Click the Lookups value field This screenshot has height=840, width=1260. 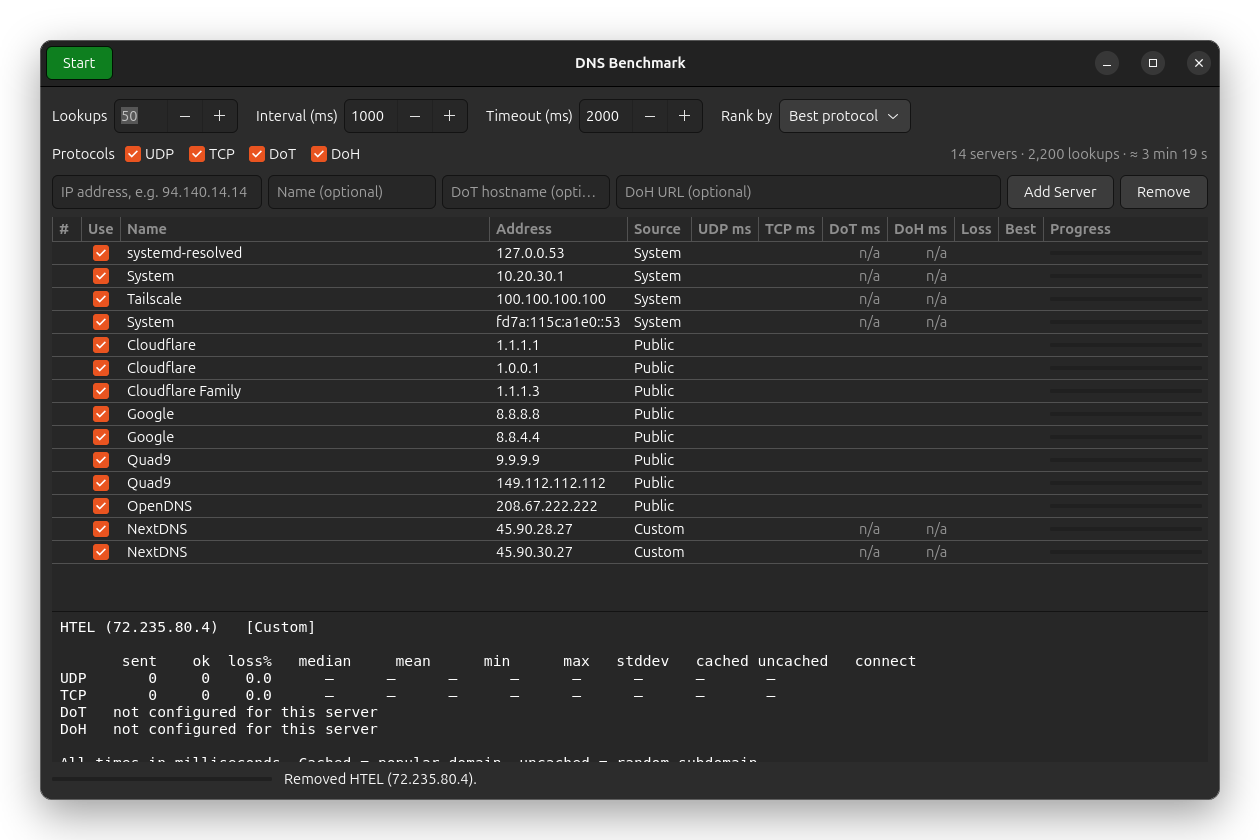pyautogui.click(x=141, y=116)
